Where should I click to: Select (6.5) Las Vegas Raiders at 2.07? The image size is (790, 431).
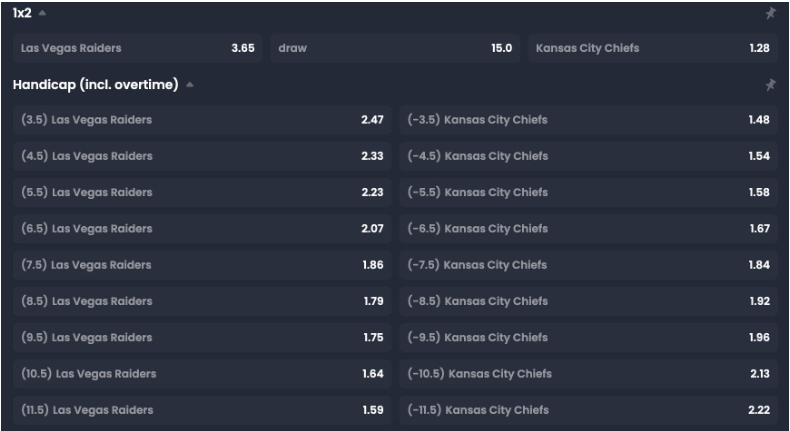tap(202, 229)
